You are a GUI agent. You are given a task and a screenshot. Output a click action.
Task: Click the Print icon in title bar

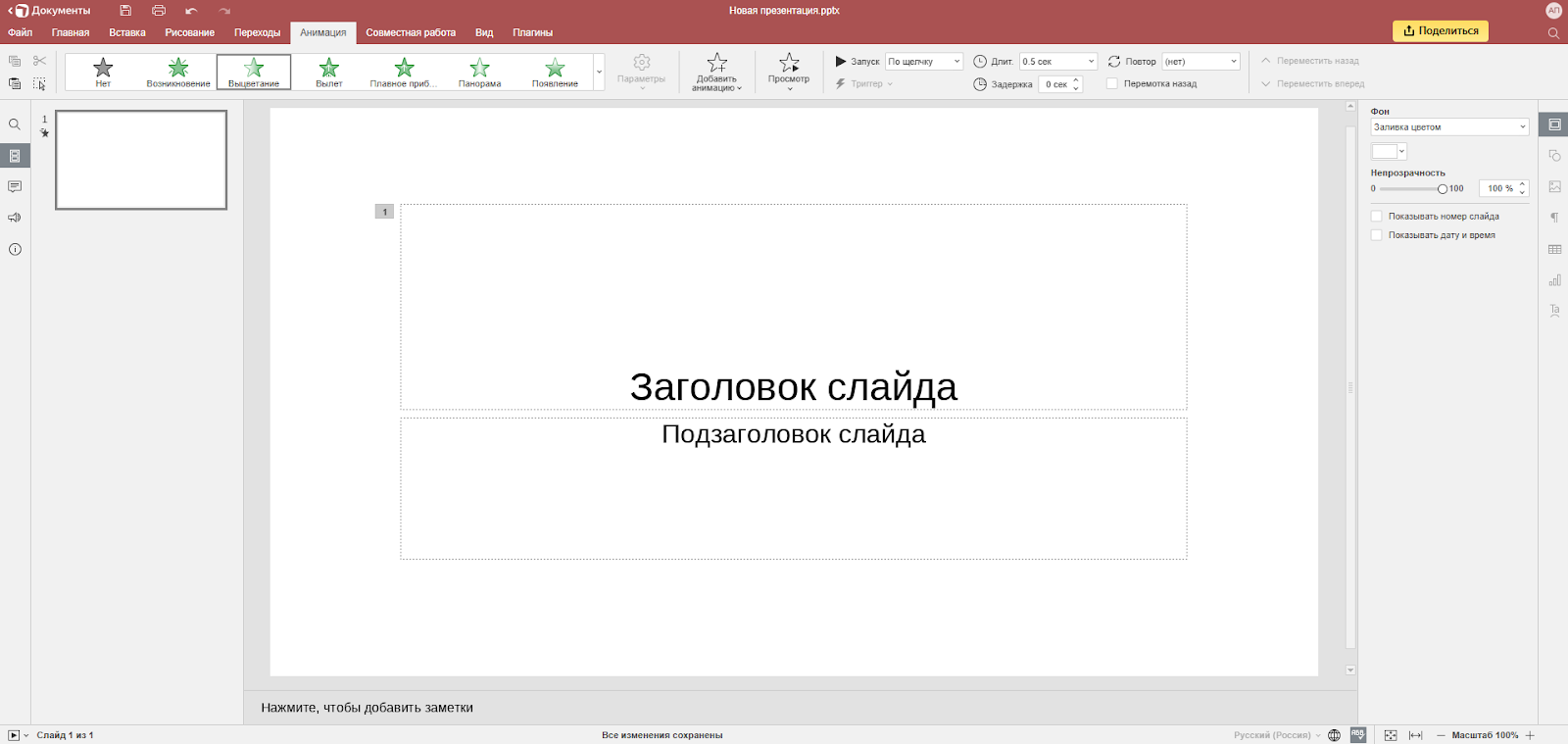[x=159, y=11]
